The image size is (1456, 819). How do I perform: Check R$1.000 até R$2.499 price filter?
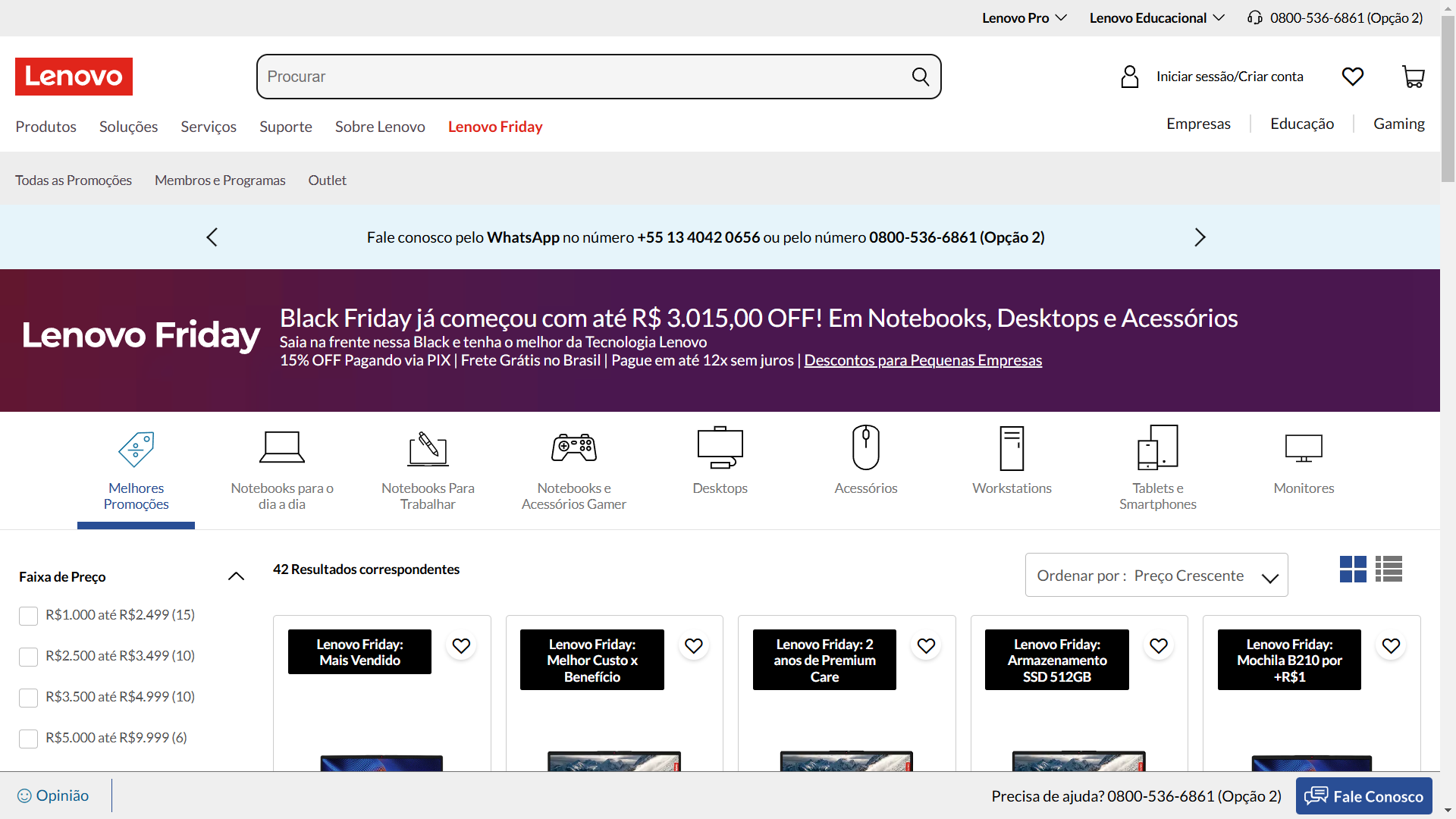pyautogui.click(x=28, y=616)
